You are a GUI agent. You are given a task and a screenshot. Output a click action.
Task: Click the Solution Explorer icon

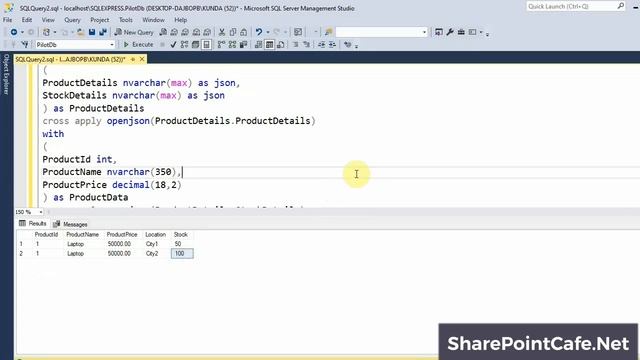point(439,32)
